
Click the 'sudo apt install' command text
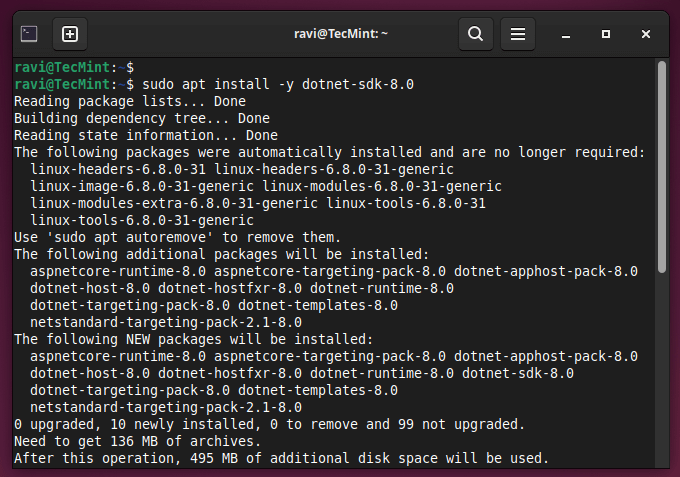(x=206, y=84)
